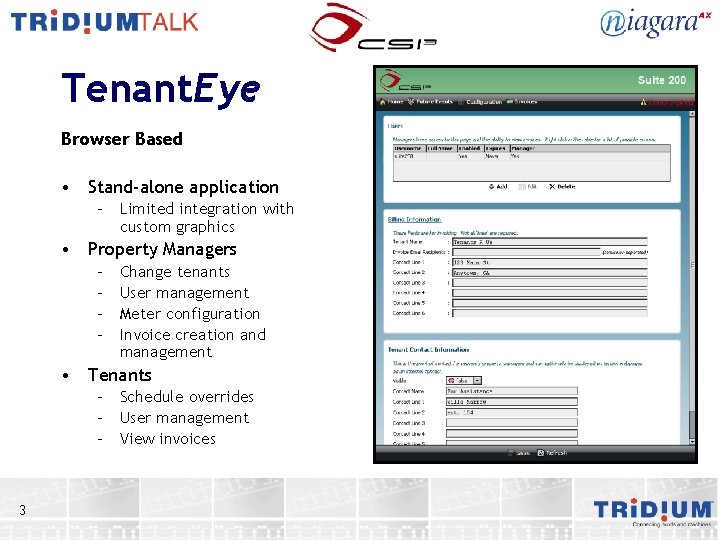Viewport: 720px width, 540px height.
Task: Click the Billing Information heading link
Action: tap(414, 219)
